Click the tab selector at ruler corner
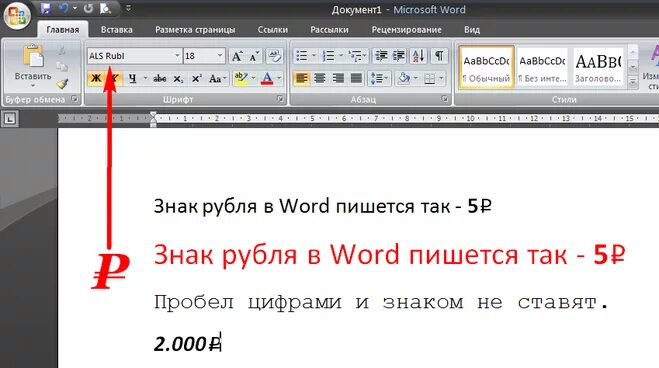This screenshot has height=368, width=659. coord(10,119)
